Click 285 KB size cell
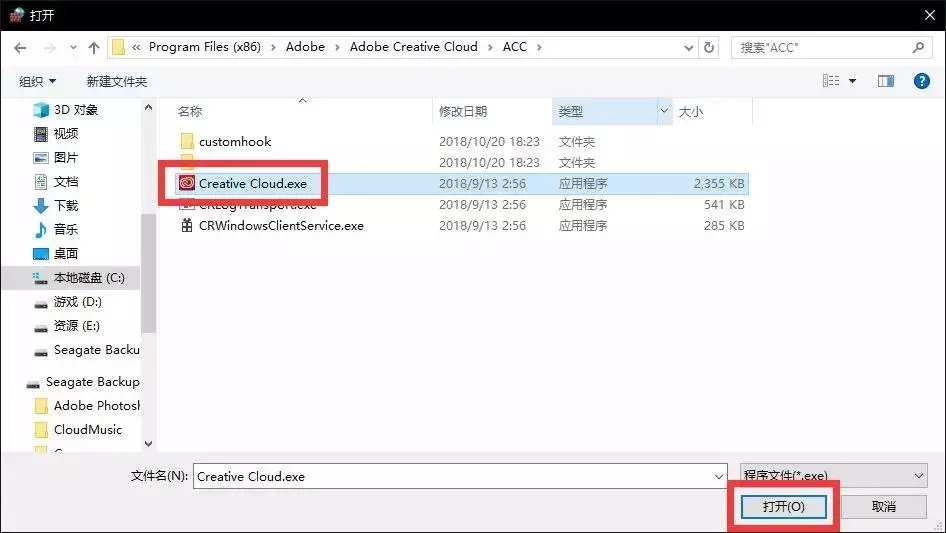The image size is (946, 533). point(724,226)
